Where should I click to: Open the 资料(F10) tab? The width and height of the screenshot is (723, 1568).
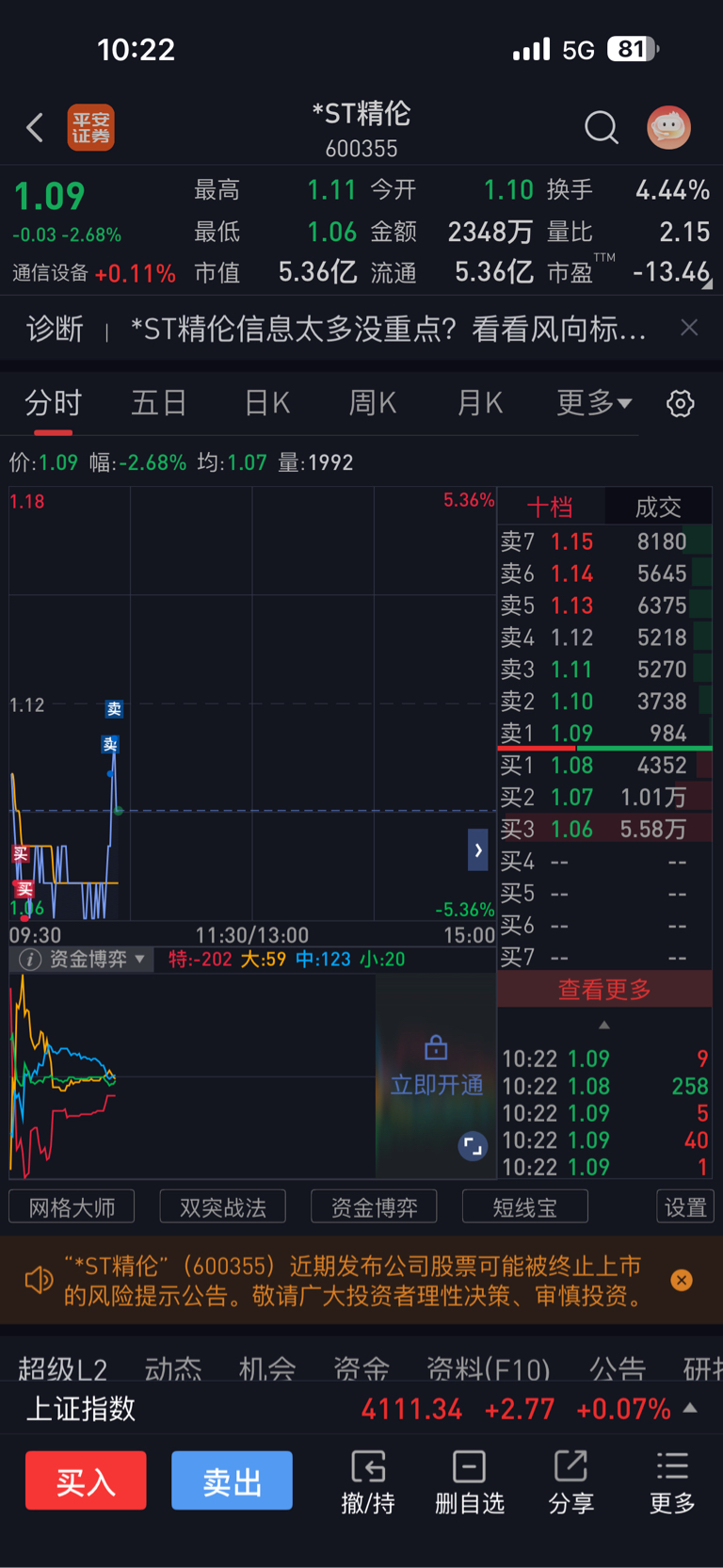pyautogui.click(x=489, y=1368)
